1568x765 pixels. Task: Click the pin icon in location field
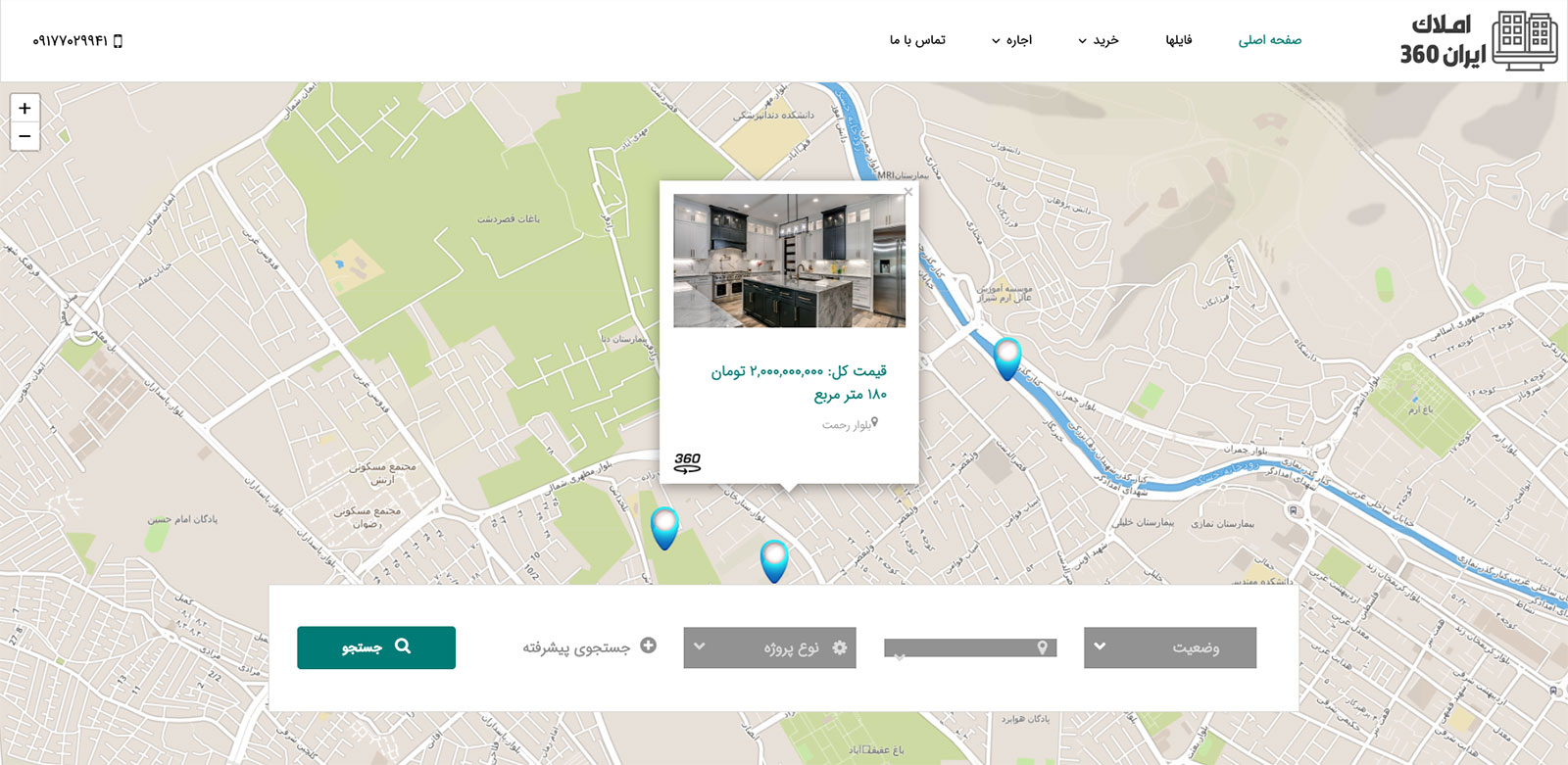tap(1043, 647)
